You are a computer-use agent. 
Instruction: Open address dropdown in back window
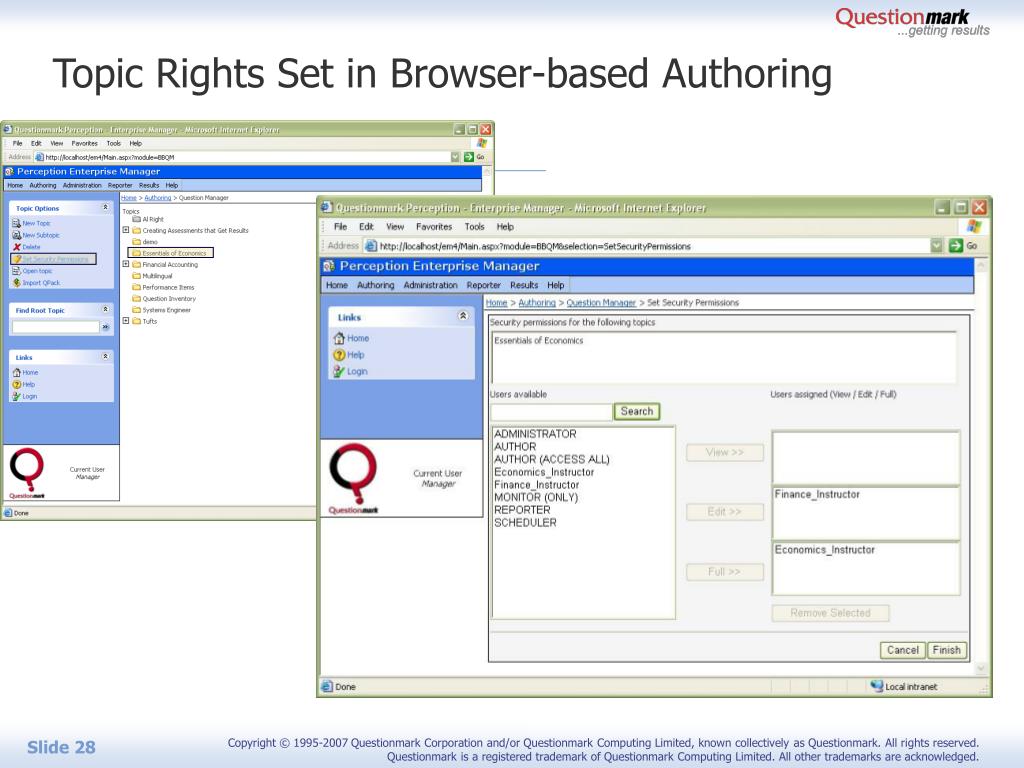pos(455,157)
